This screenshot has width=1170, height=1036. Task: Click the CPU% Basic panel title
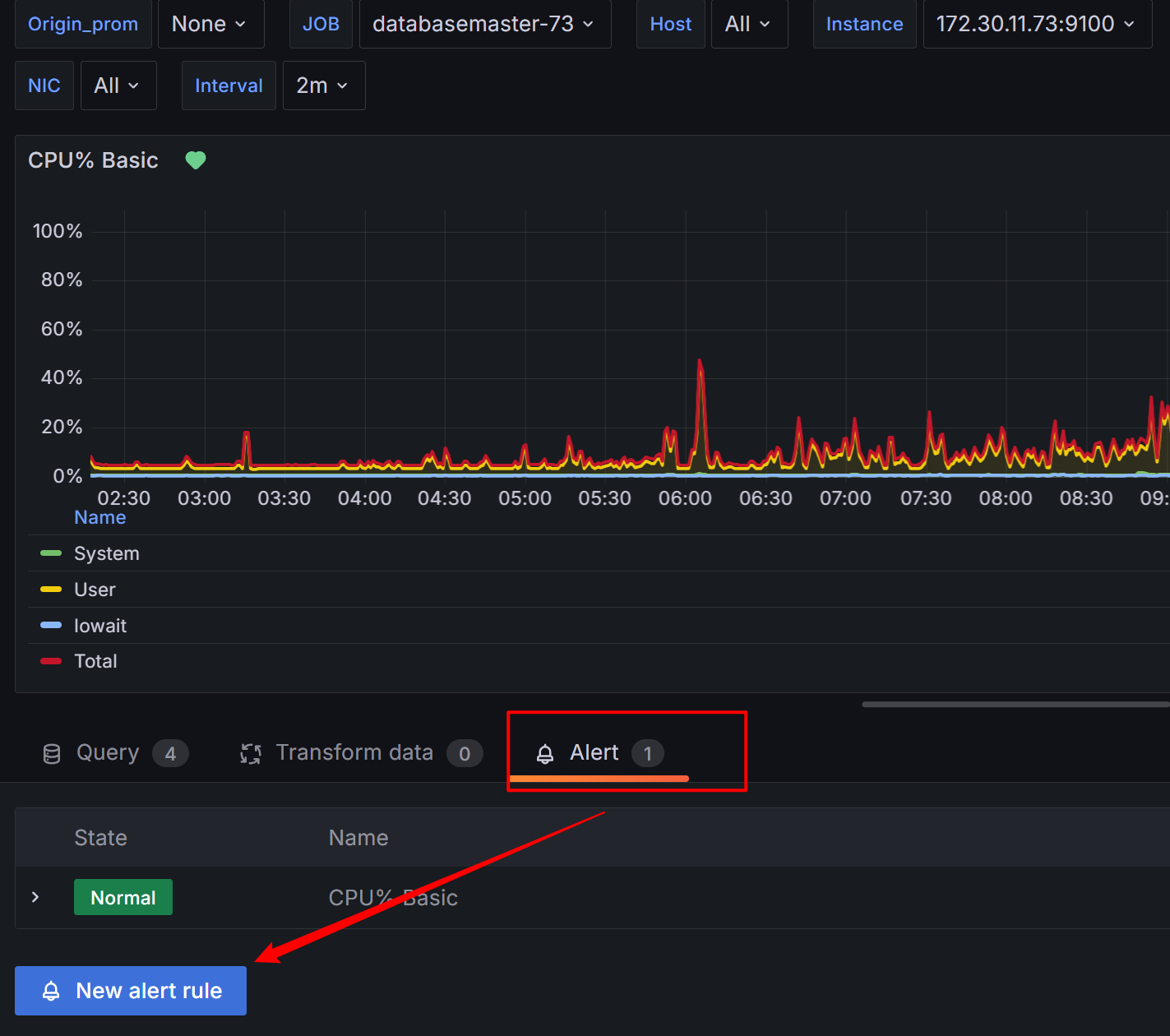93,160
